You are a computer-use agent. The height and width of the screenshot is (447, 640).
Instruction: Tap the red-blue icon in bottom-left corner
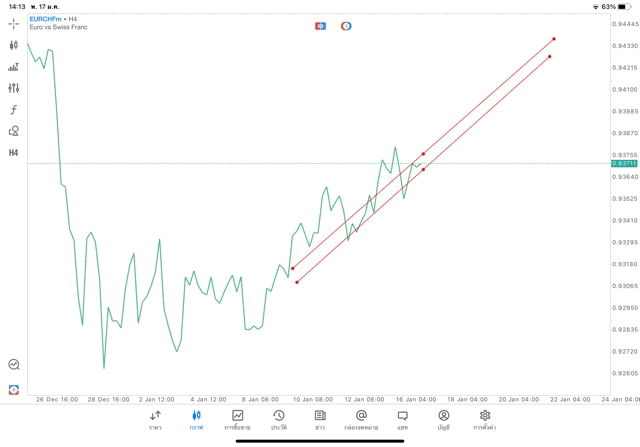click(14, 388)
